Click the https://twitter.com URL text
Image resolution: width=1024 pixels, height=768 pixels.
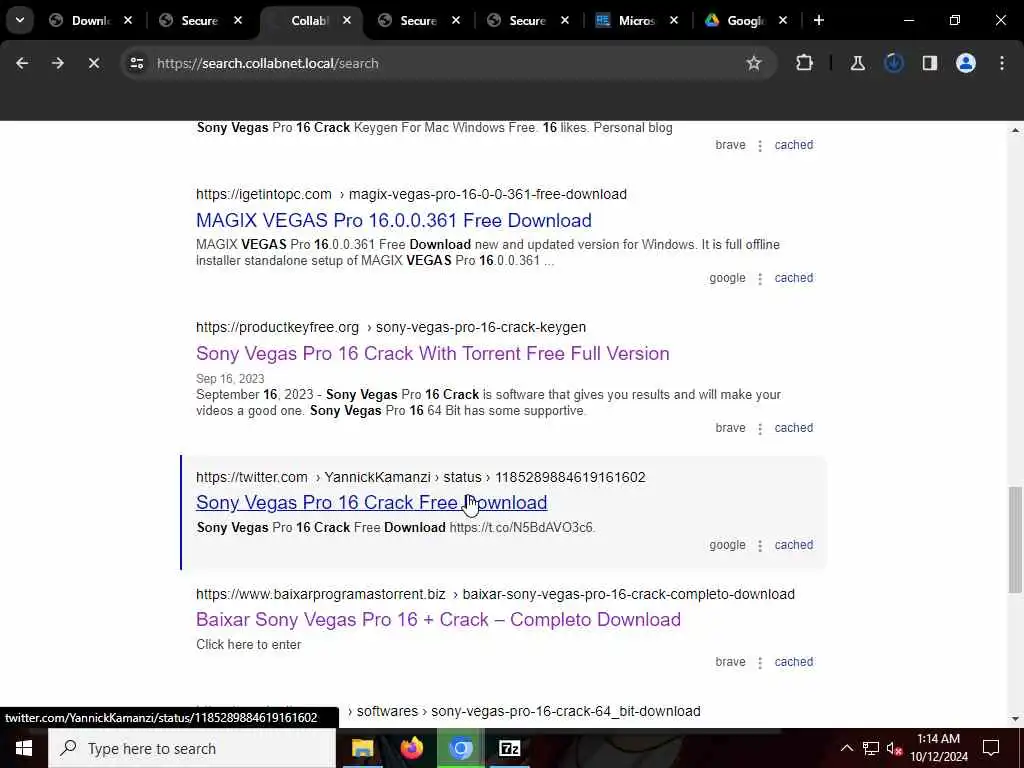click(251, 477)
